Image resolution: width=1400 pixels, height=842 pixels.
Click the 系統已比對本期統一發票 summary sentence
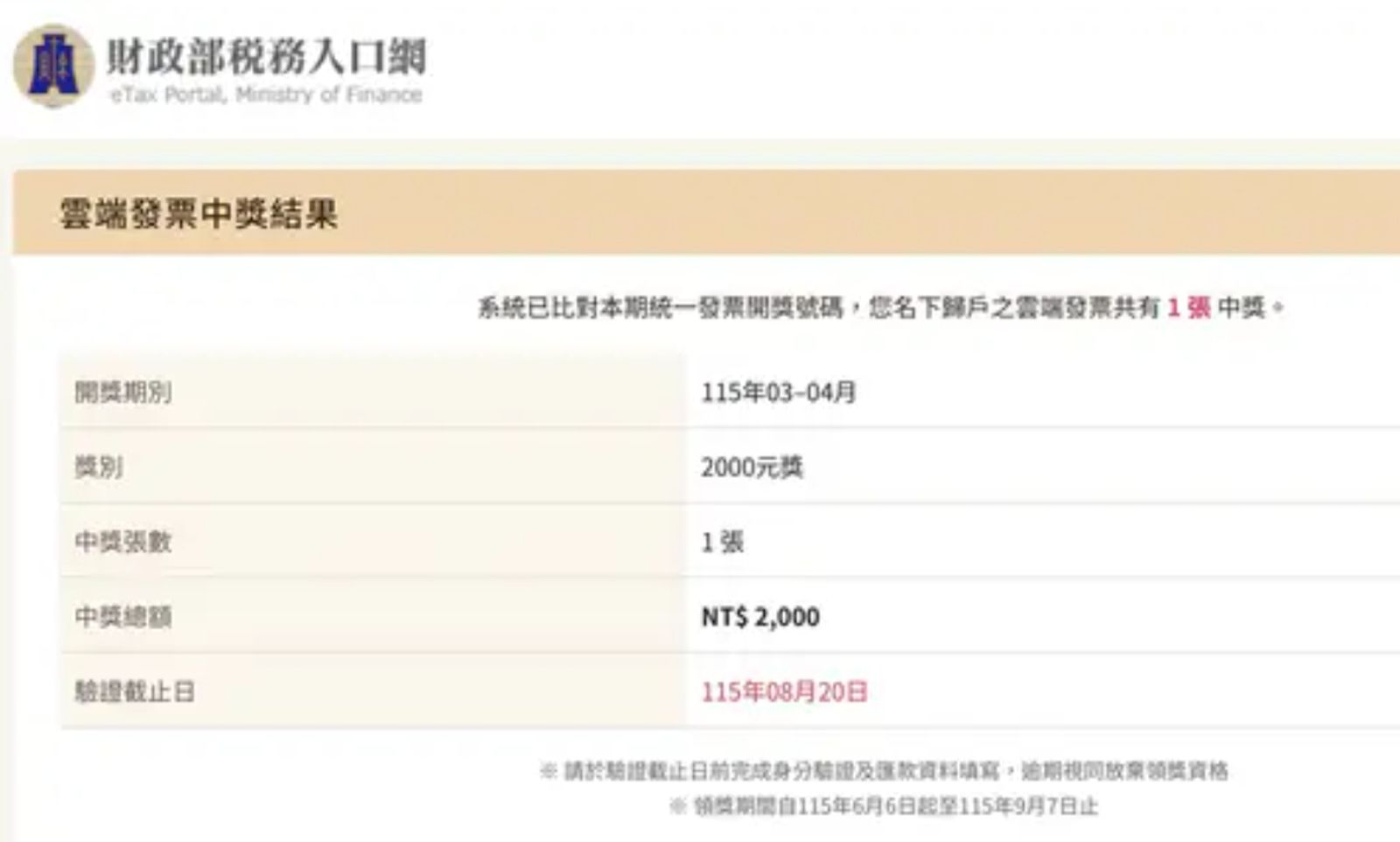coord(880,307)
